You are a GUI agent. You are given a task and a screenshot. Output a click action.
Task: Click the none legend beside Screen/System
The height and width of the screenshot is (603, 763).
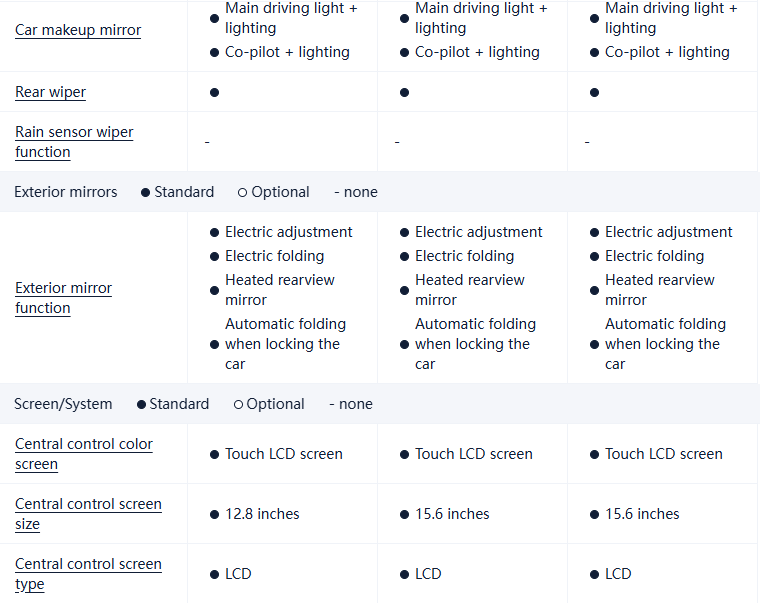point(351,404)
